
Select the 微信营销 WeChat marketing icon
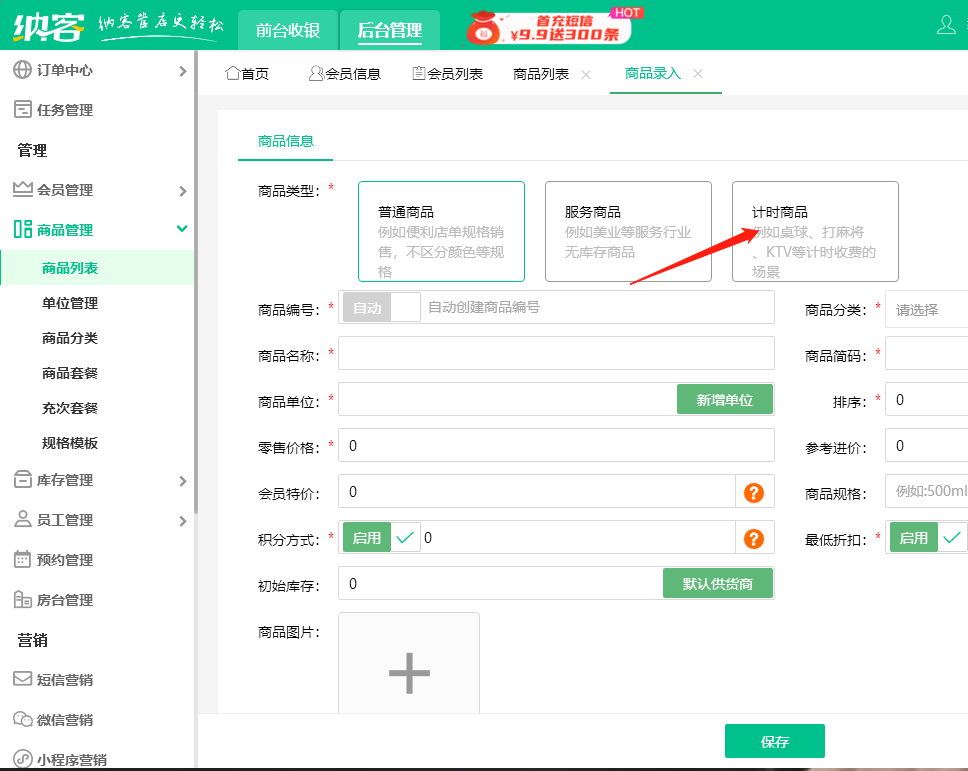[x=22, y=719]
